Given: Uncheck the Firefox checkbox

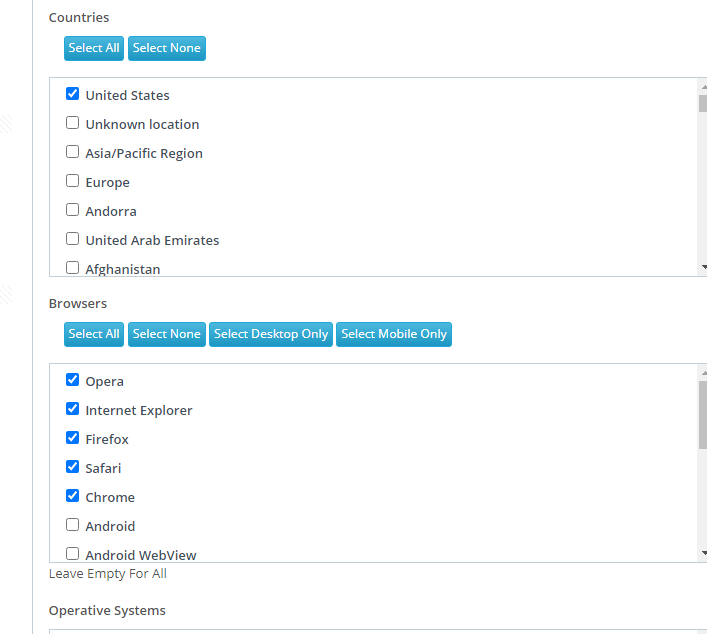Looking at the screenshot, I should 72,437.
